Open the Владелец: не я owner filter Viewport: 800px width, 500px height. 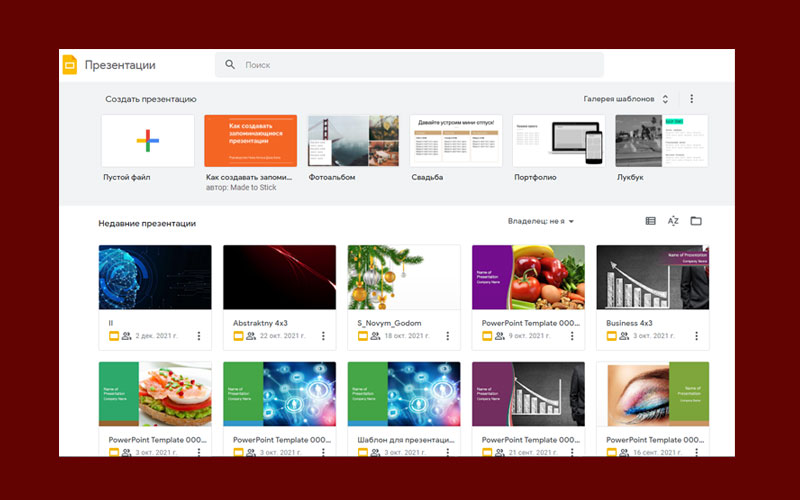[x=541, y=221]
